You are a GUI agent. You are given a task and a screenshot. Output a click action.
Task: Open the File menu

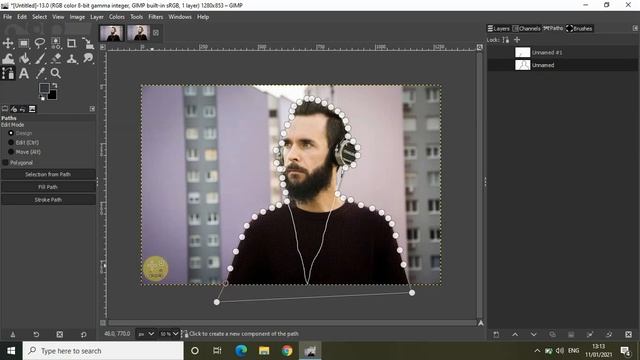(7, 17)
